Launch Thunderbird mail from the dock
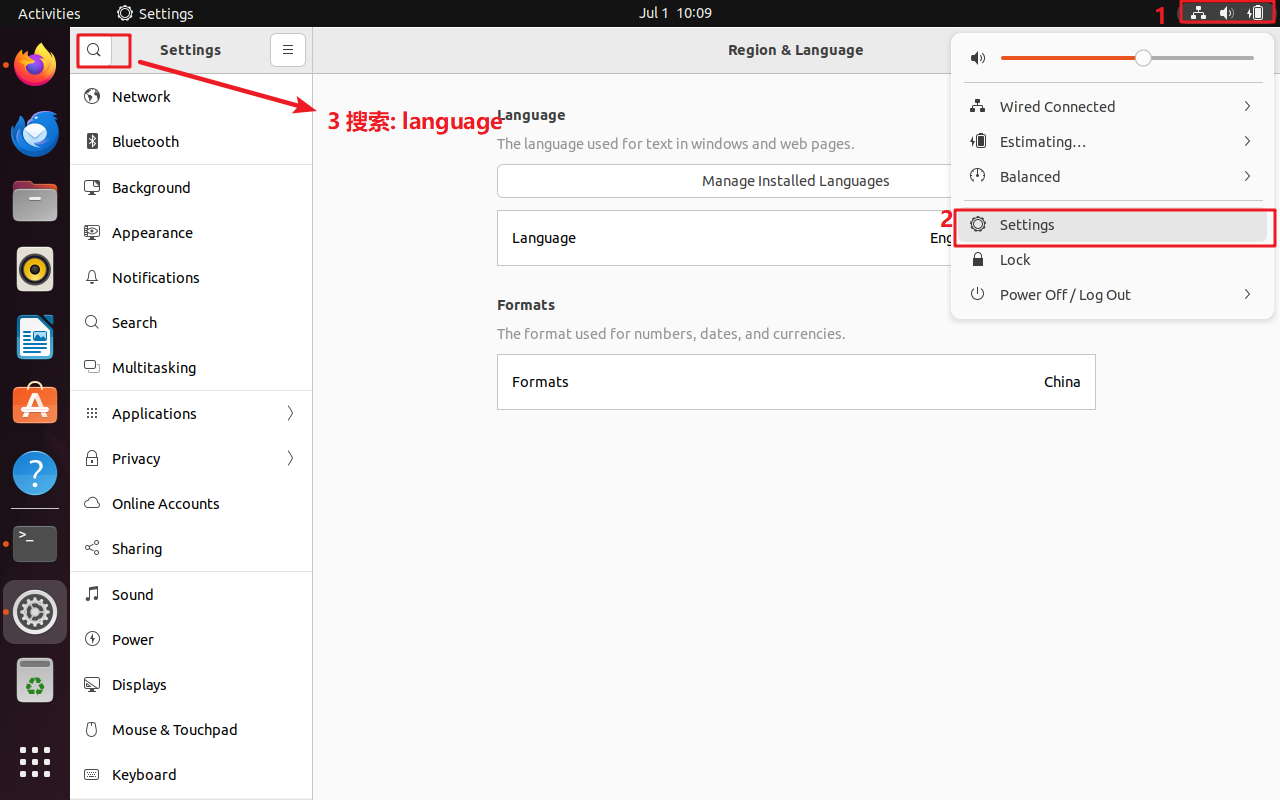The image size is (1280, 800). pos(35,134)
